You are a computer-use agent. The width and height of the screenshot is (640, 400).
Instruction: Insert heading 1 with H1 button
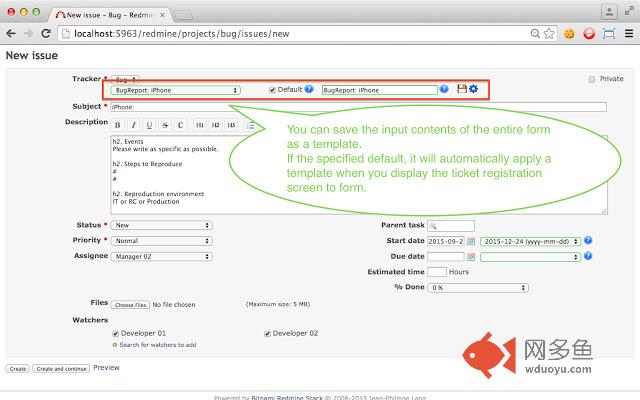coord(200,125)
